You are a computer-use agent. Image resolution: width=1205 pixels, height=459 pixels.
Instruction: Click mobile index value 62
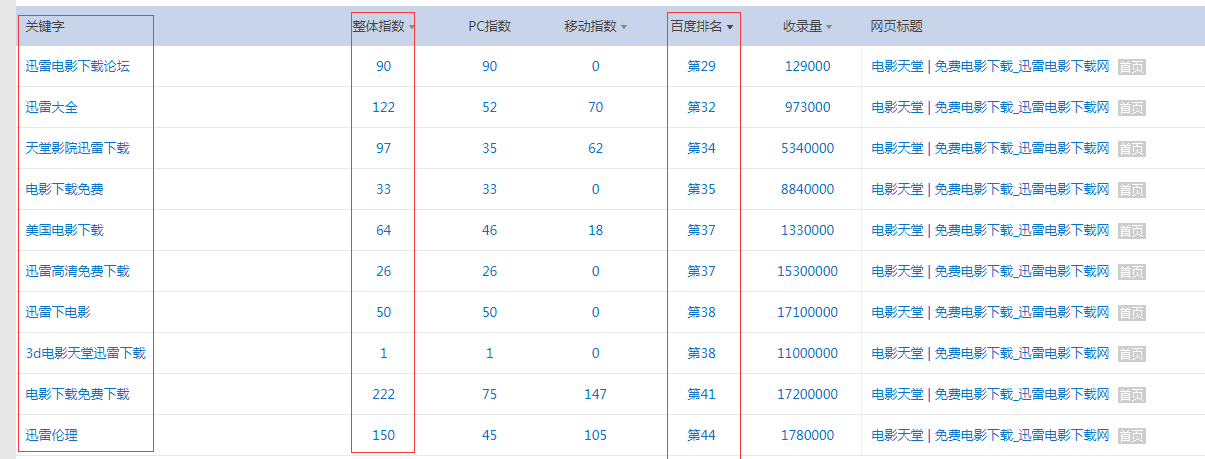point(595,148)
